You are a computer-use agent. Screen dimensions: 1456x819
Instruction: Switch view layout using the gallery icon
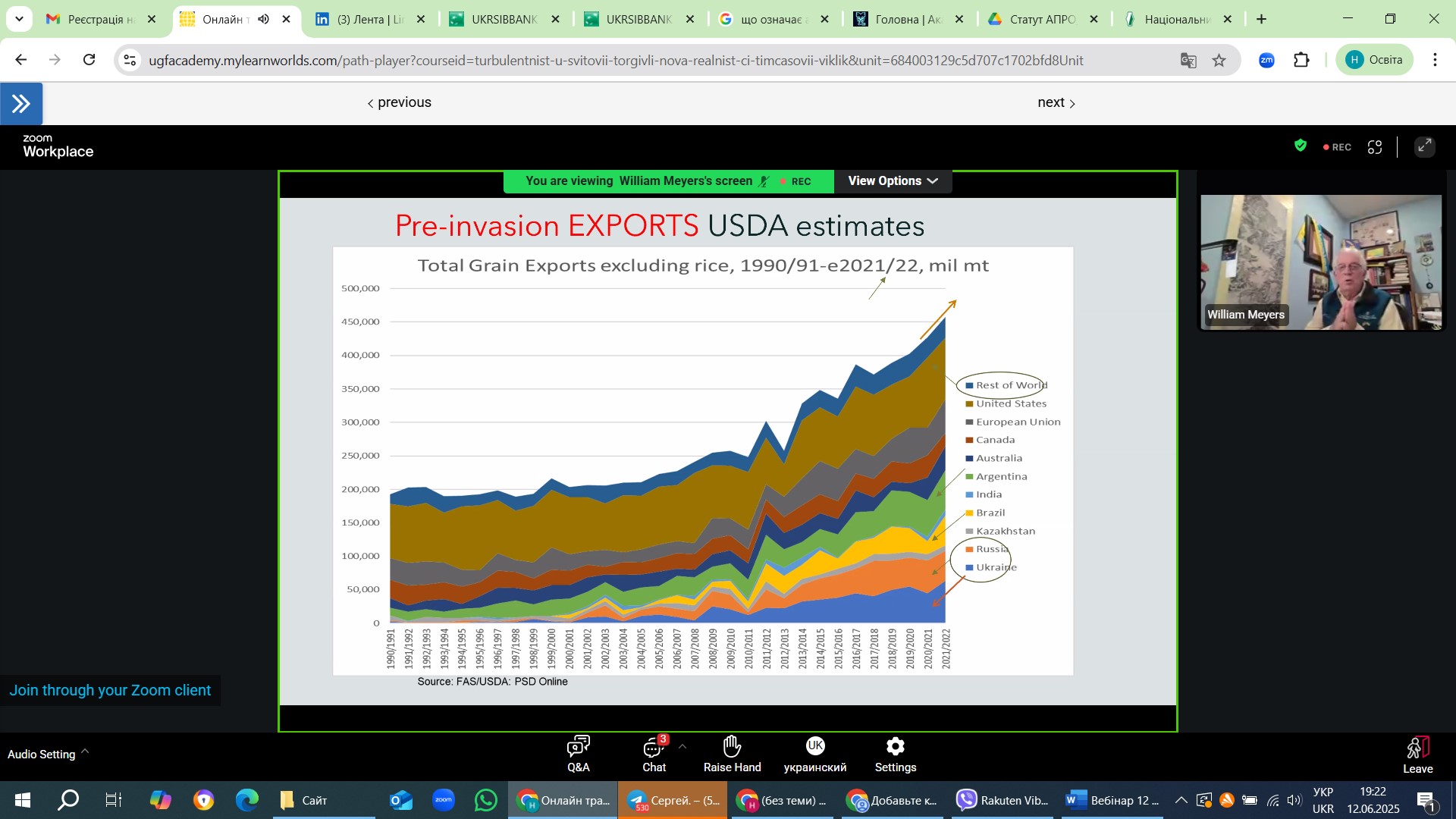(1375, 147)
